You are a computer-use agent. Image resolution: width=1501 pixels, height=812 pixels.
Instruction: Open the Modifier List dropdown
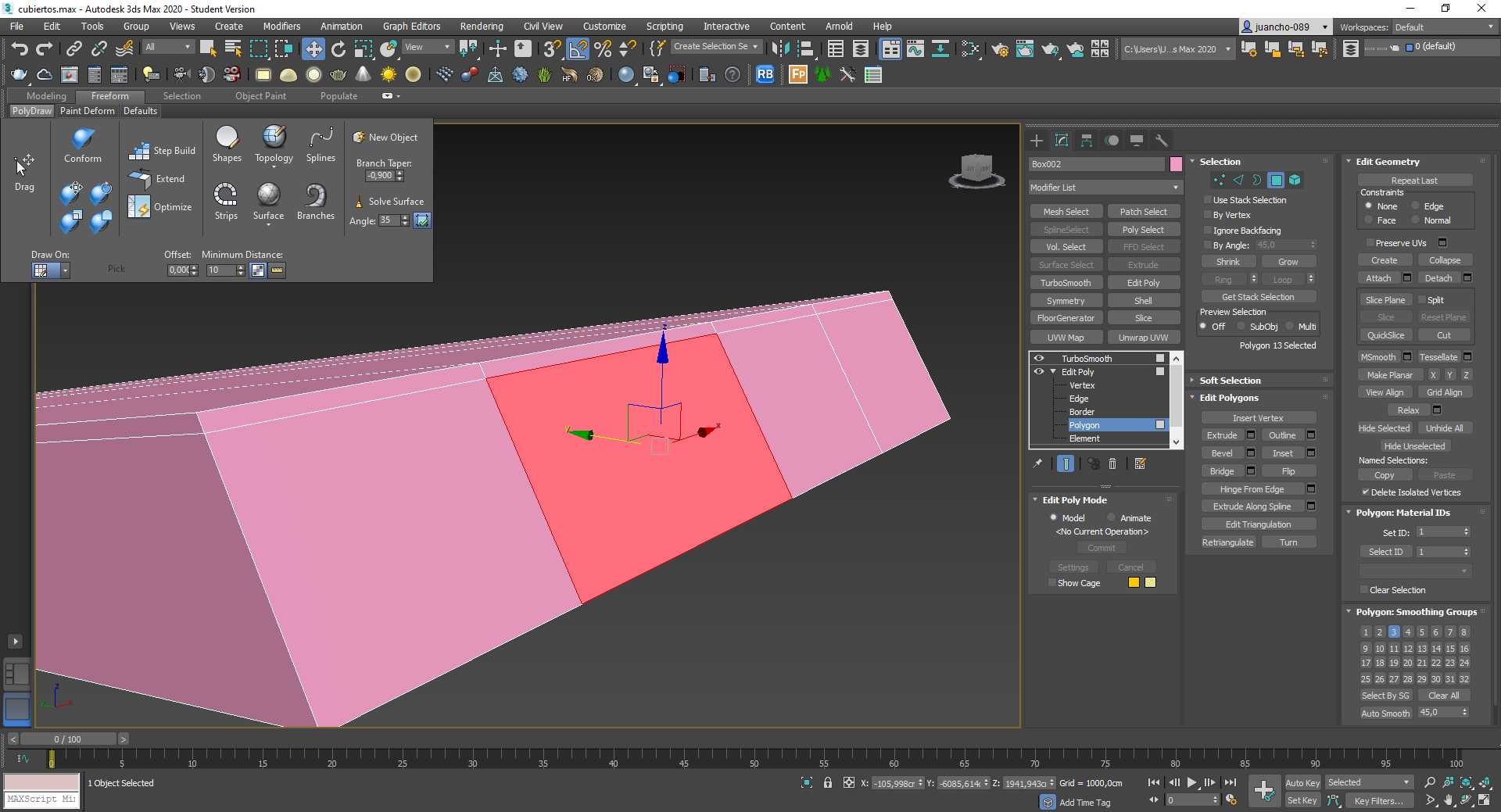click(x=1105, y=188)
